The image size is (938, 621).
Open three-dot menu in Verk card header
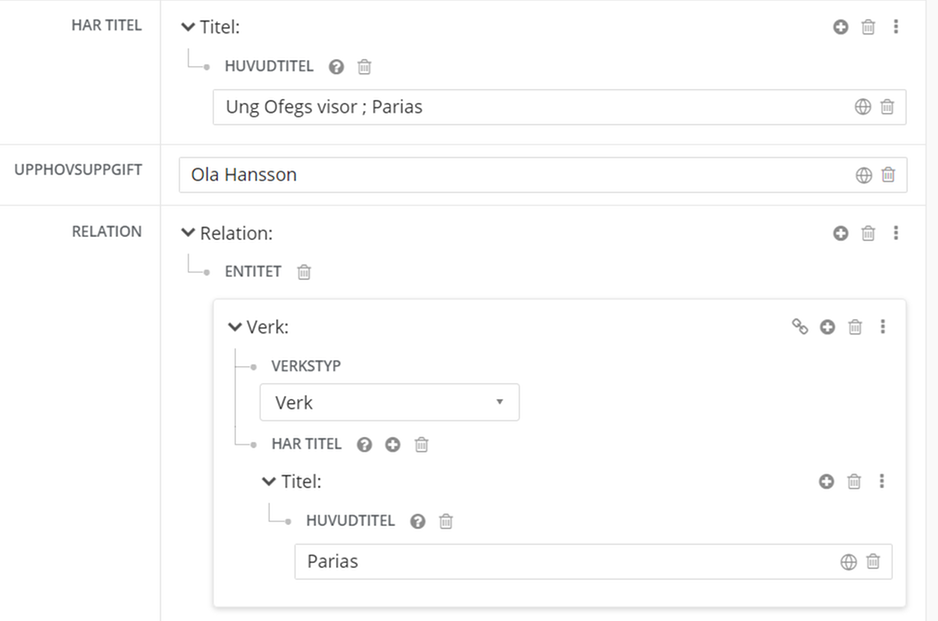coord(882,326)
